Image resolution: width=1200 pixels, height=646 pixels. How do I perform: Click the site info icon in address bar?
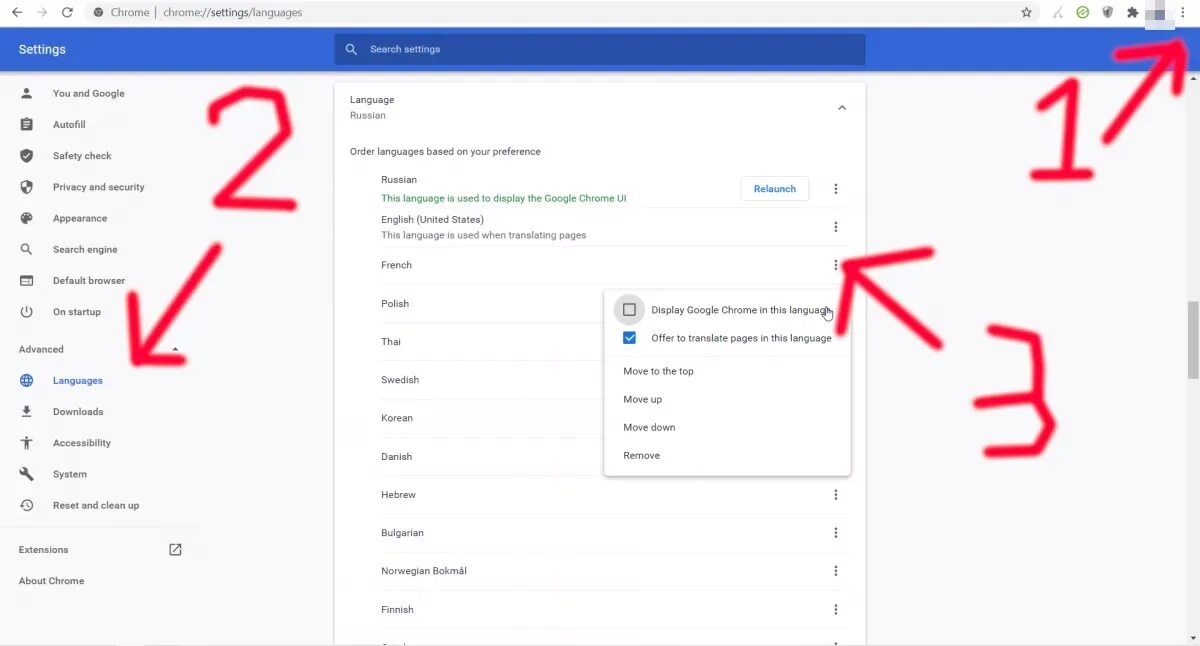pyautogui.click(x=98, y=13)
